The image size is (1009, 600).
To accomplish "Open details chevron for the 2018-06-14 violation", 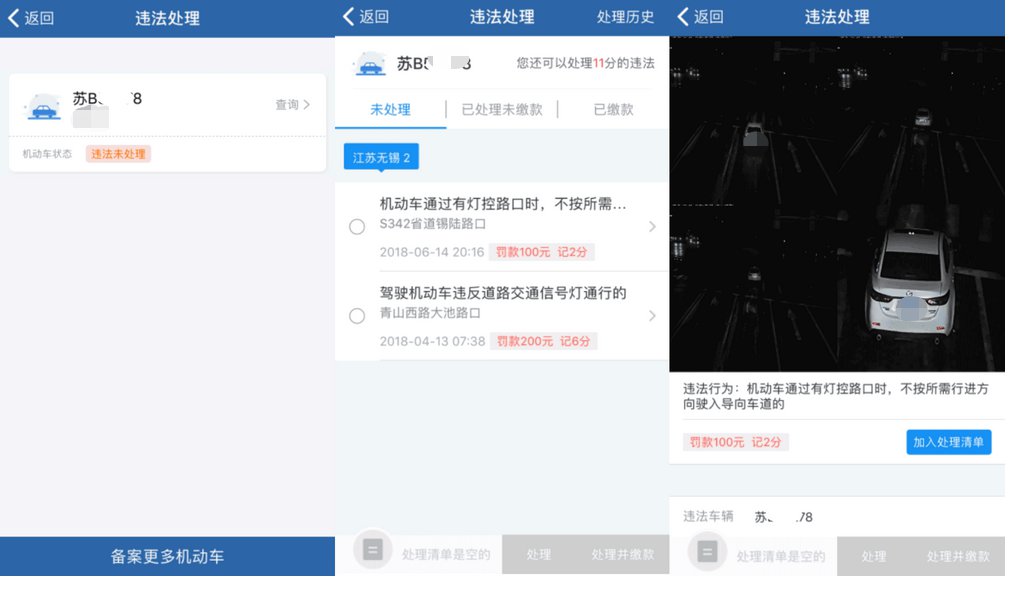I will tap(652, 227).
